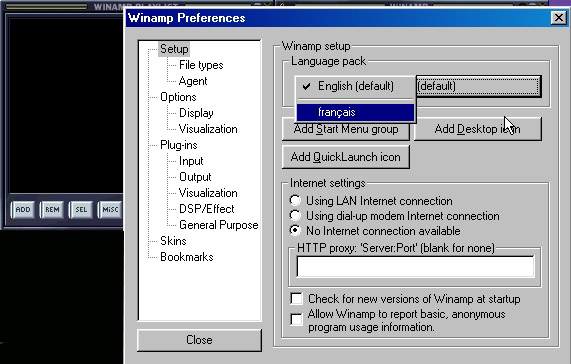Close Winamp Preferences with X button
Screen dimensions: 571x364
[559, 17]
